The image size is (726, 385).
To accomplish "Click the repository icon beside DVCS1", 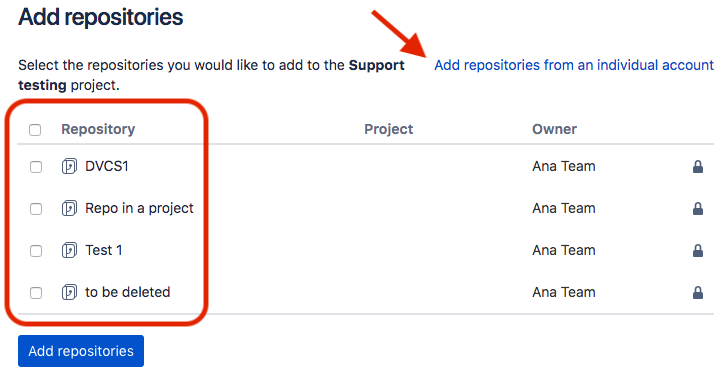I will tap(69, 166).
